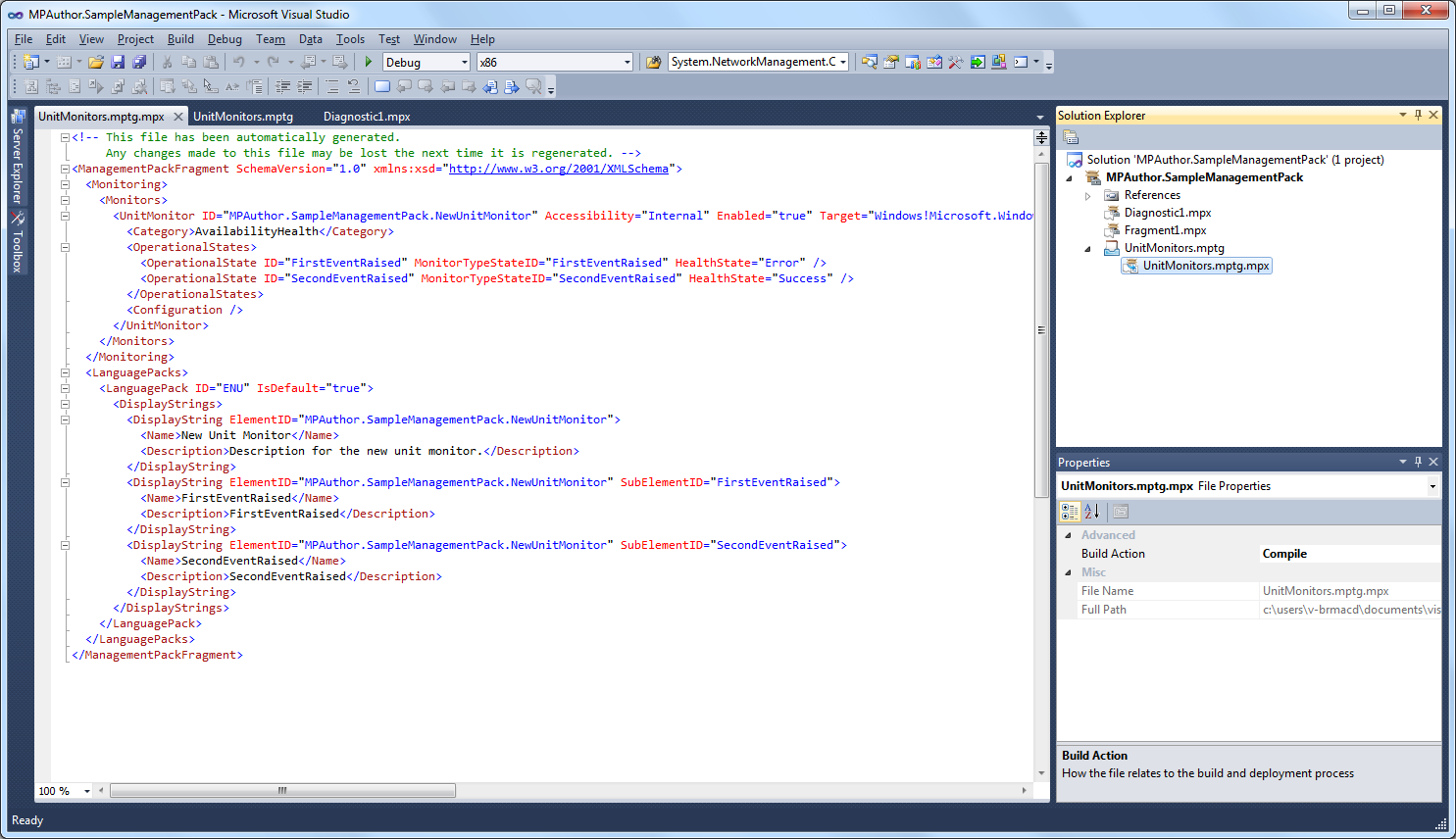Viewport: 1456px width, 839px height.
Task: Click the Paste icon in toolbar
Action: tap(210, 62)
